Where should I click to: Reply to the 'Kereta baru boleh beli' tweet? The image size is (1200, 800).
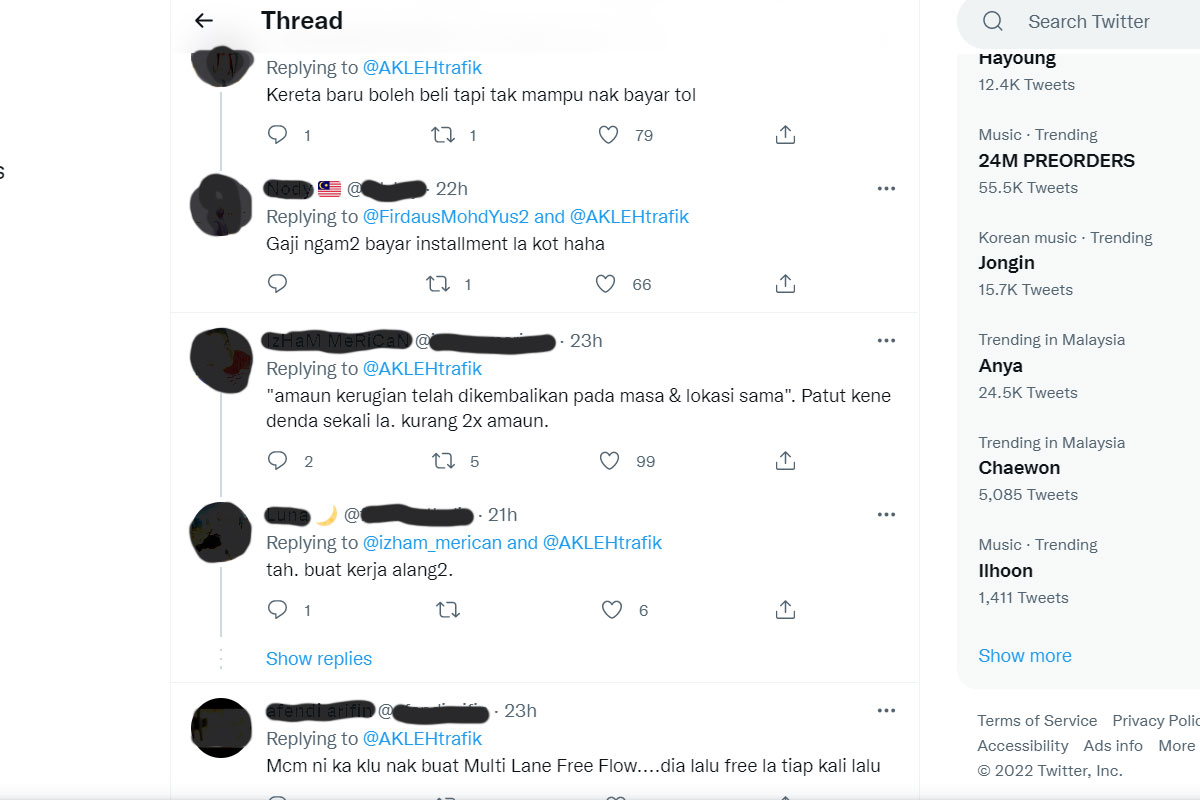coord(278,135)
